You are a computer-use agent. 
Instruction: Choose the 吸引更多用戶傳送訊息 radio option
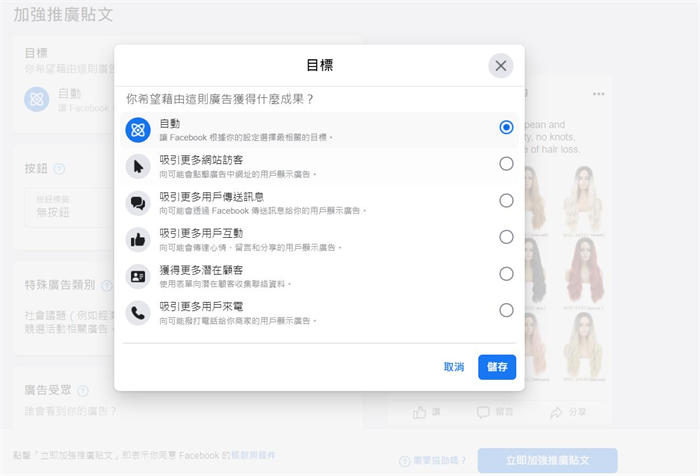coord(506,200)
